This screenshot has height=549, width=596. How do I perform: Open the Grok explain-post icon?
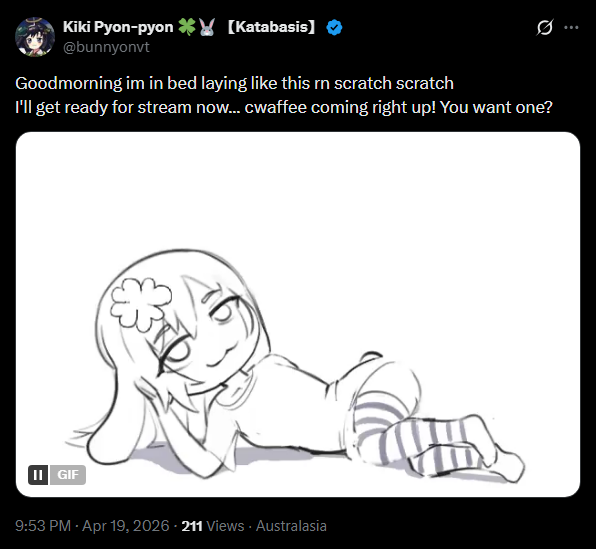tap(545, 27)
